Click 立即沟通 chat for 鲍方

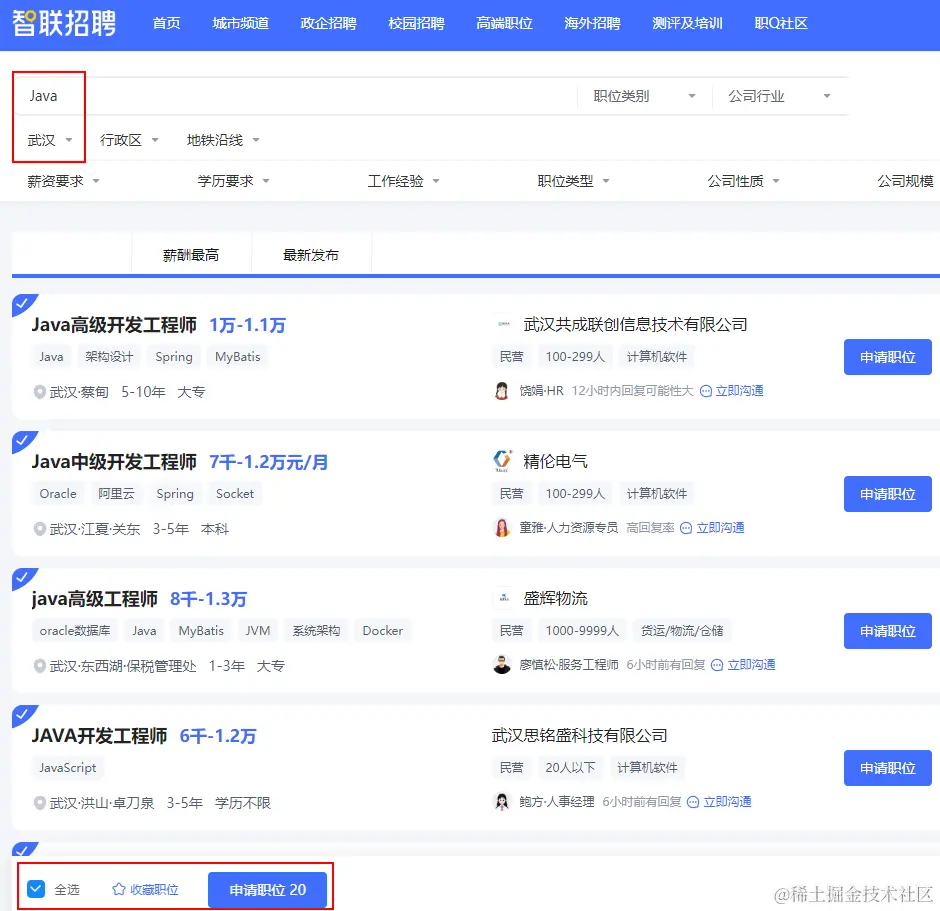click(x=719, y=801)
